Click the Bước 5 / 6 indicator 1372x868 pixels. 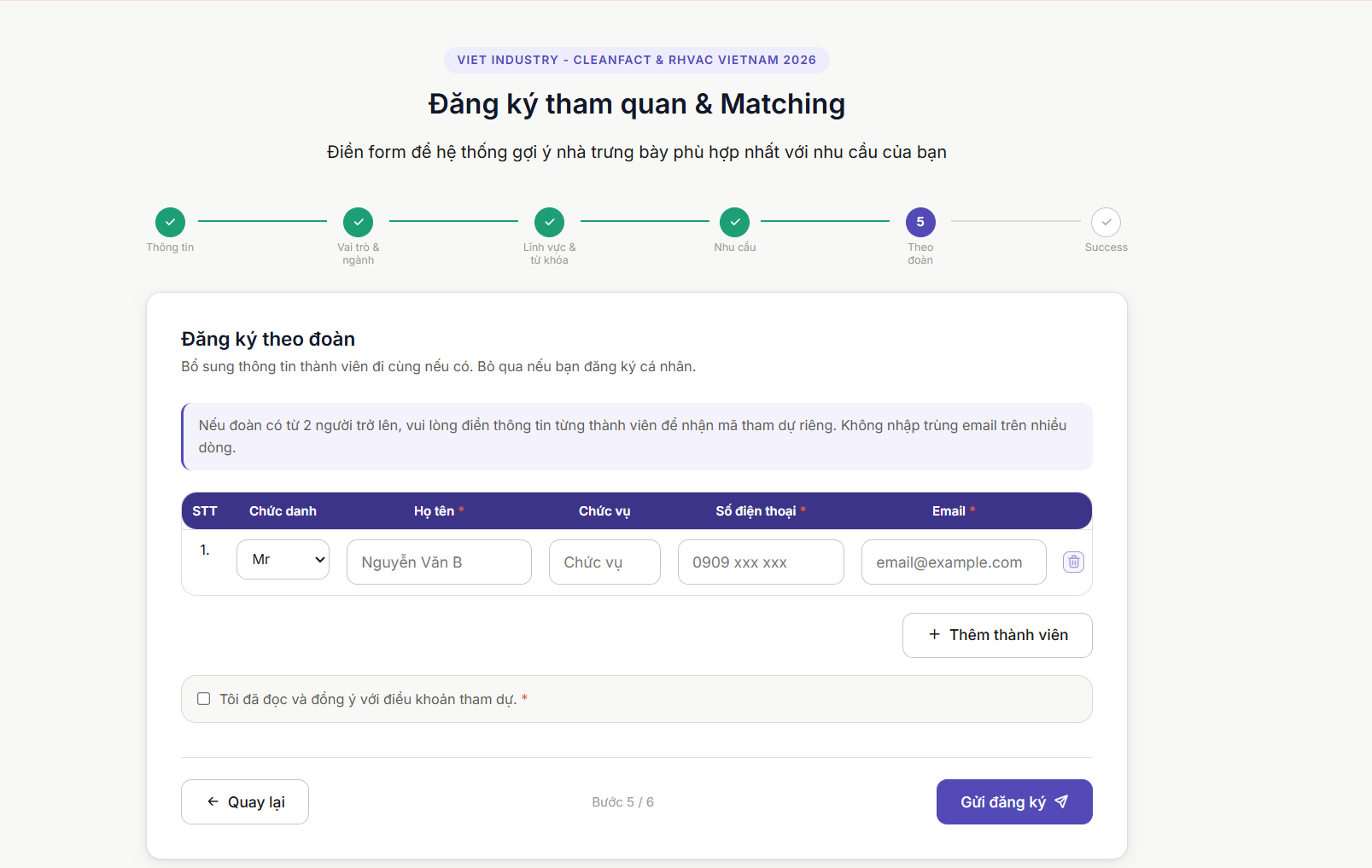click(x=622, y=802)
